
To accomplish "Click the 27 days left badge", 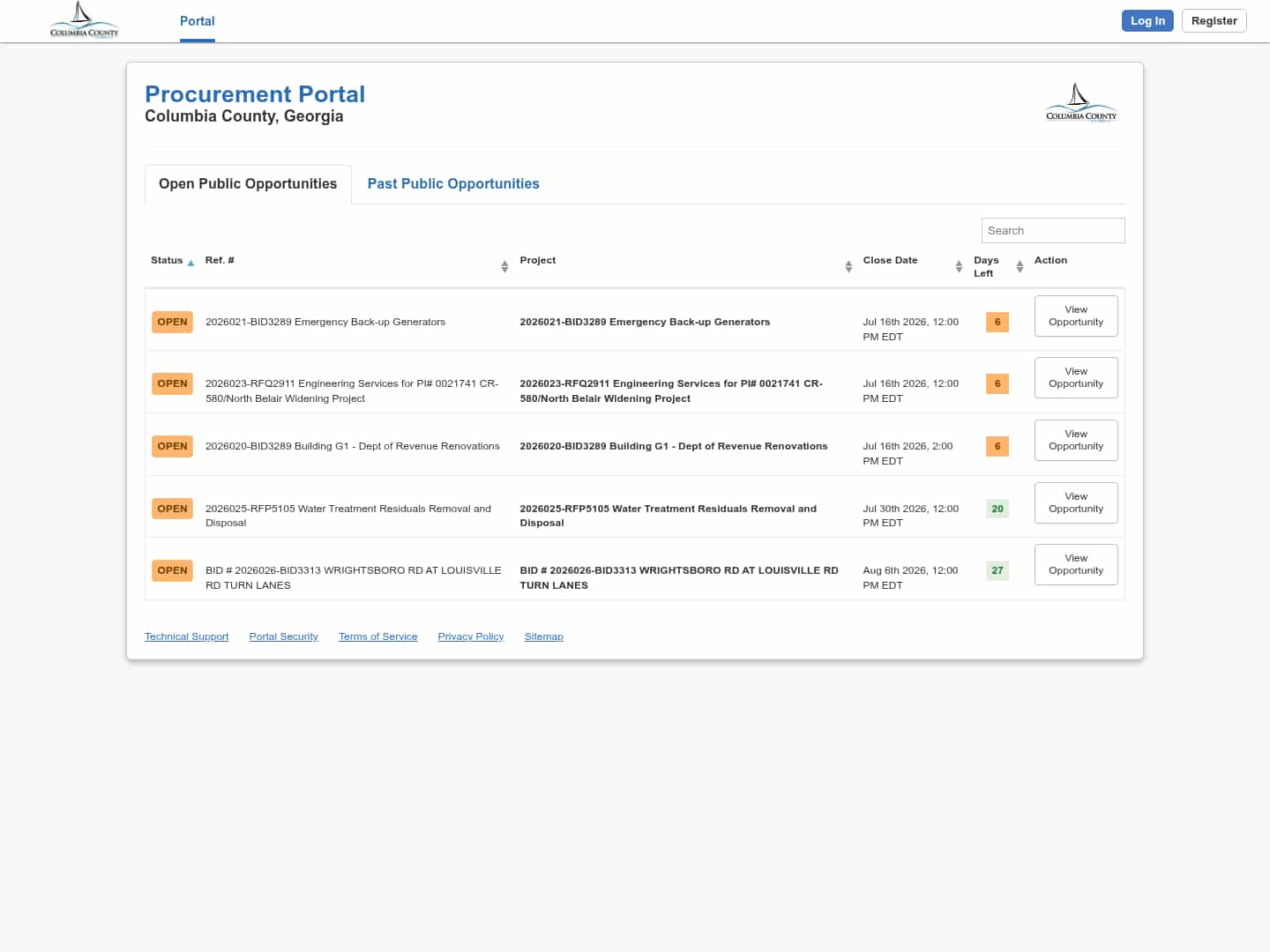I will pos(997,570).
